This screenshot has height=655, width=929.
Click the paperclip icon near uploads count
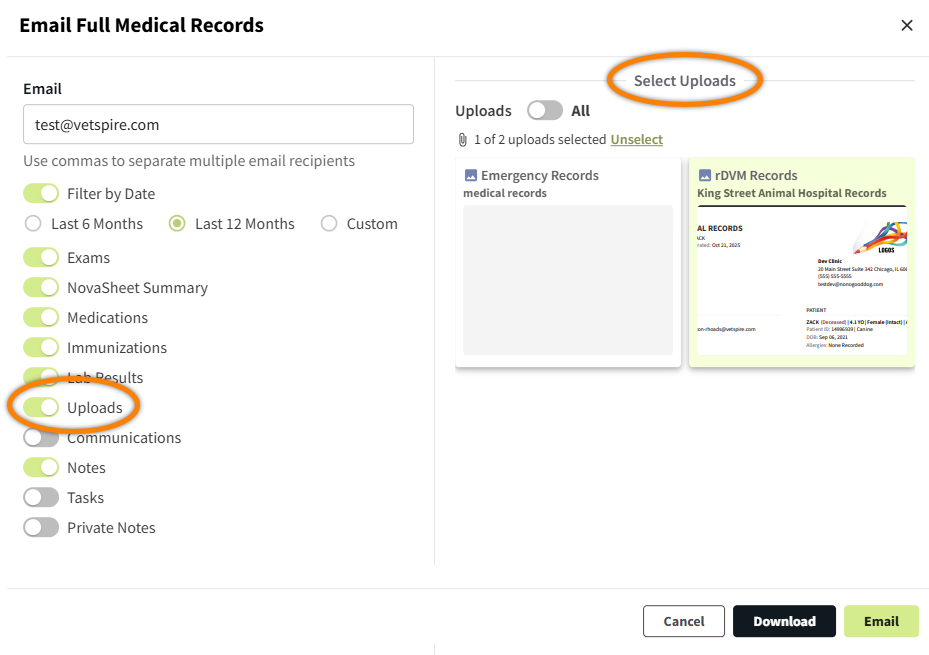(x=462, y=140)
